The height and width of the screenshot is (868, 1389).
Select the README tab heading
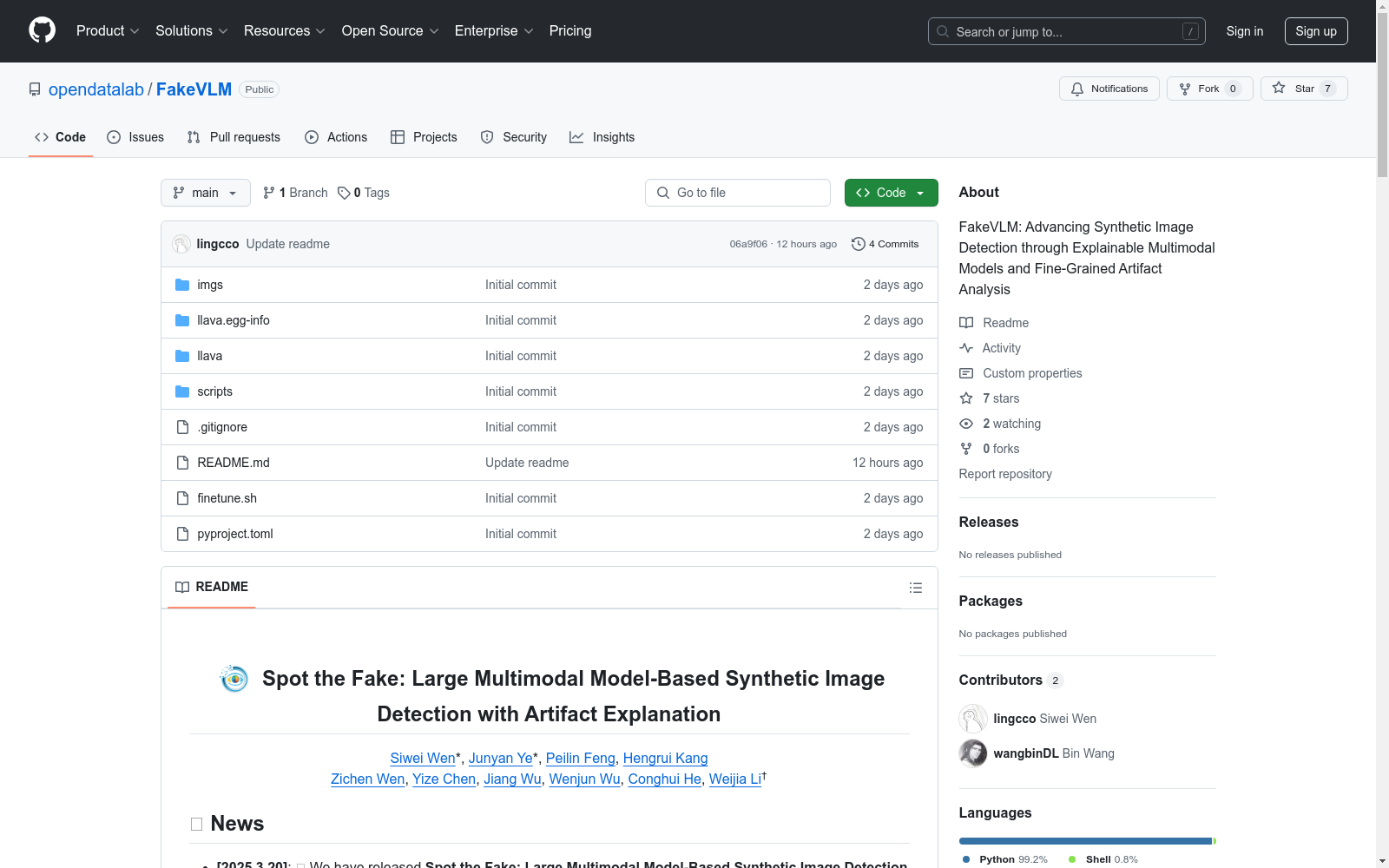(212, 587)
